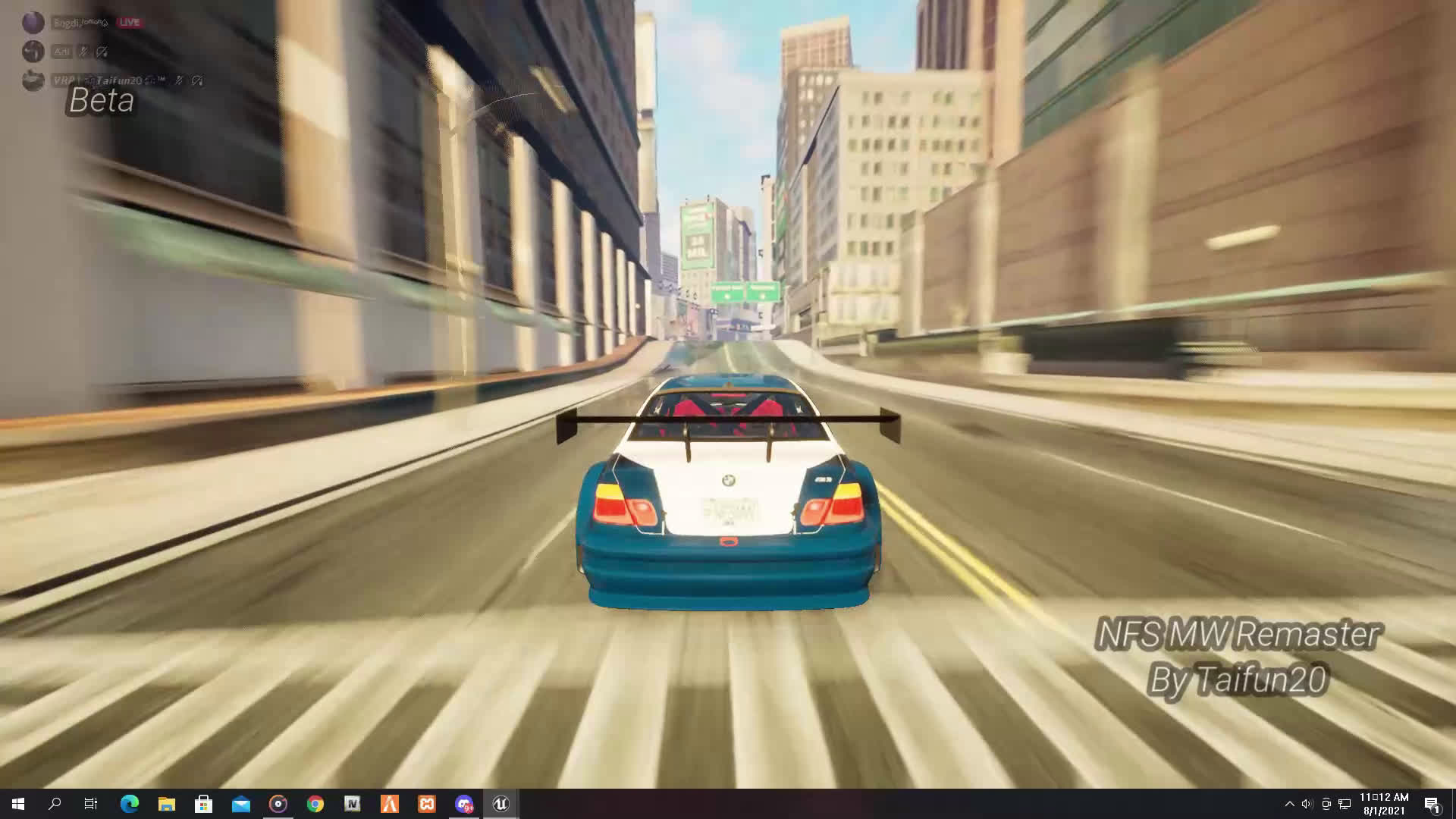Open the Mail app from the taskbar
1456x819 pixels.
241,804
